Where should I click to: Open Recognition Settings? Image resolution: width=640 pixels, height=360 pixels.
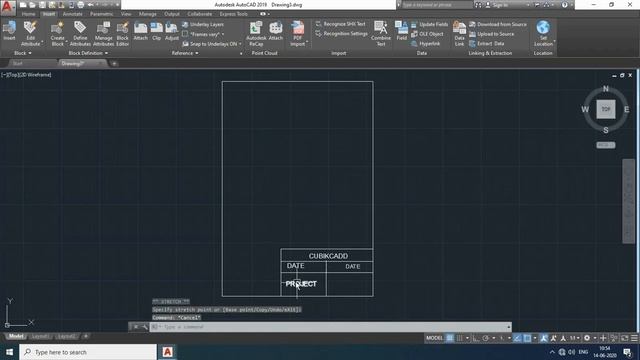coord(341,34)
